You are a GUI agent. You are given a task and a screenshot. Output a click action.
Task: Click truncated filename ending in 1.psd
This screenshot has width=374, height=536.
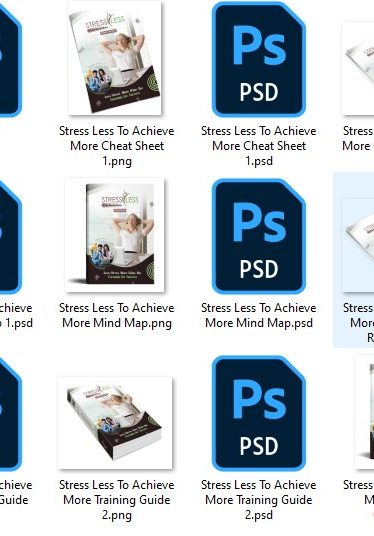pos(16,315)
